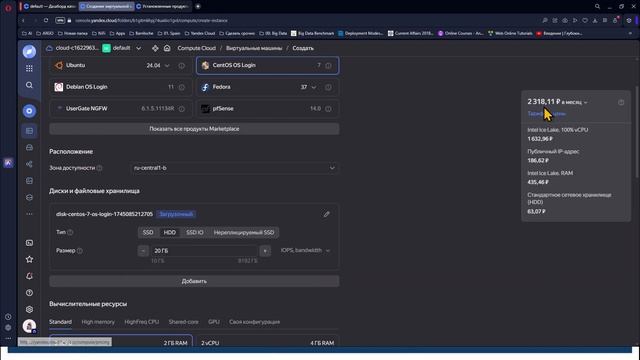Select the SSD IO disk type
The width and height of the screenshot is (640, 360).
click(x=195, y=232)
